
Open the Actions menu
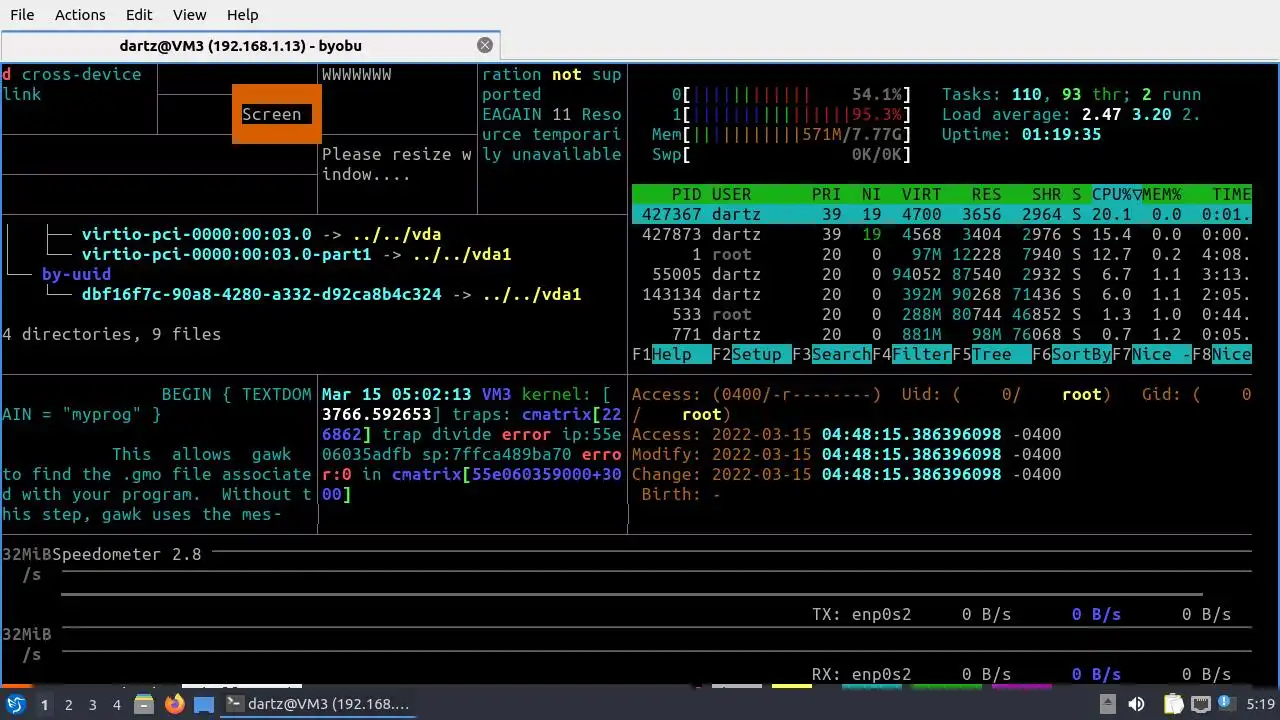[x=80, y=15]
